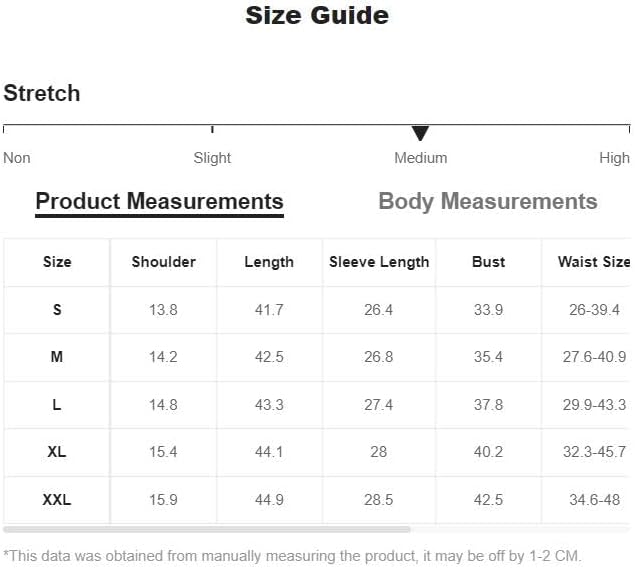
Task: Select the XL size row label
Action: tap(57, 452)
